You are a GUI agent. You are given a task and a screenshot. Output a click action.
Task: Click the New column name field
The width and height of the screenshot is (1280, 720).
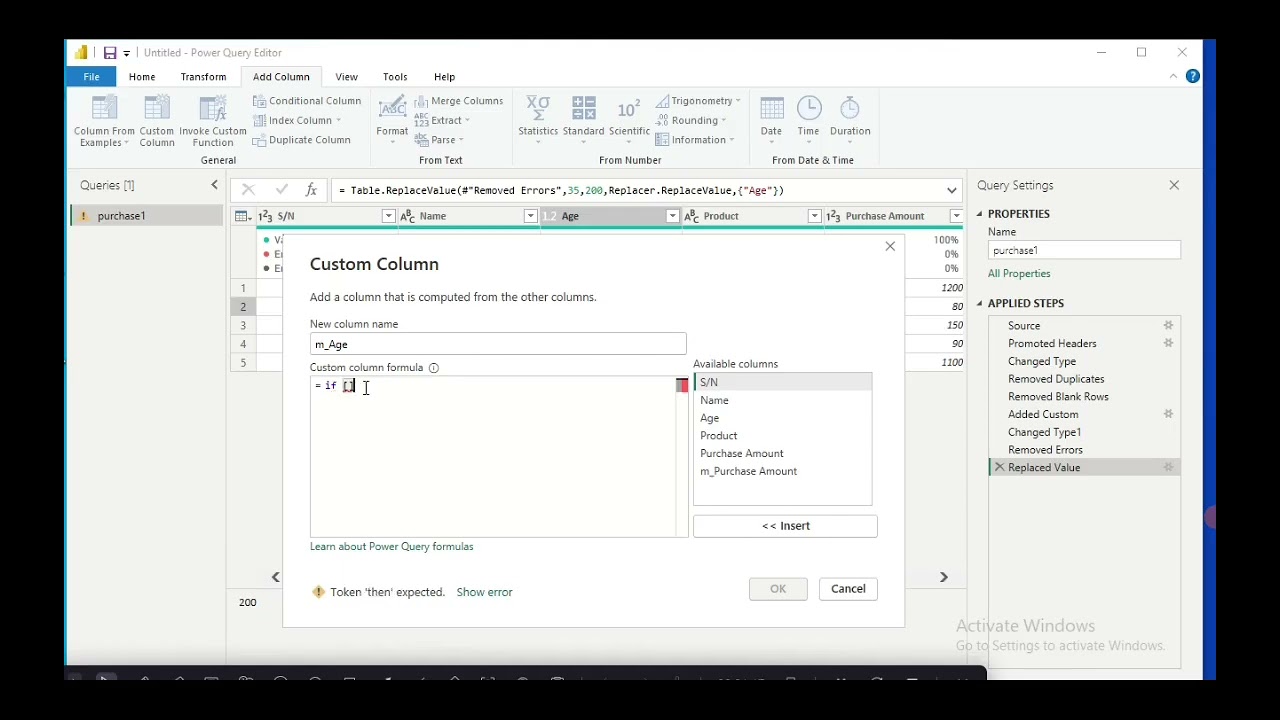(x=498, y=344)
